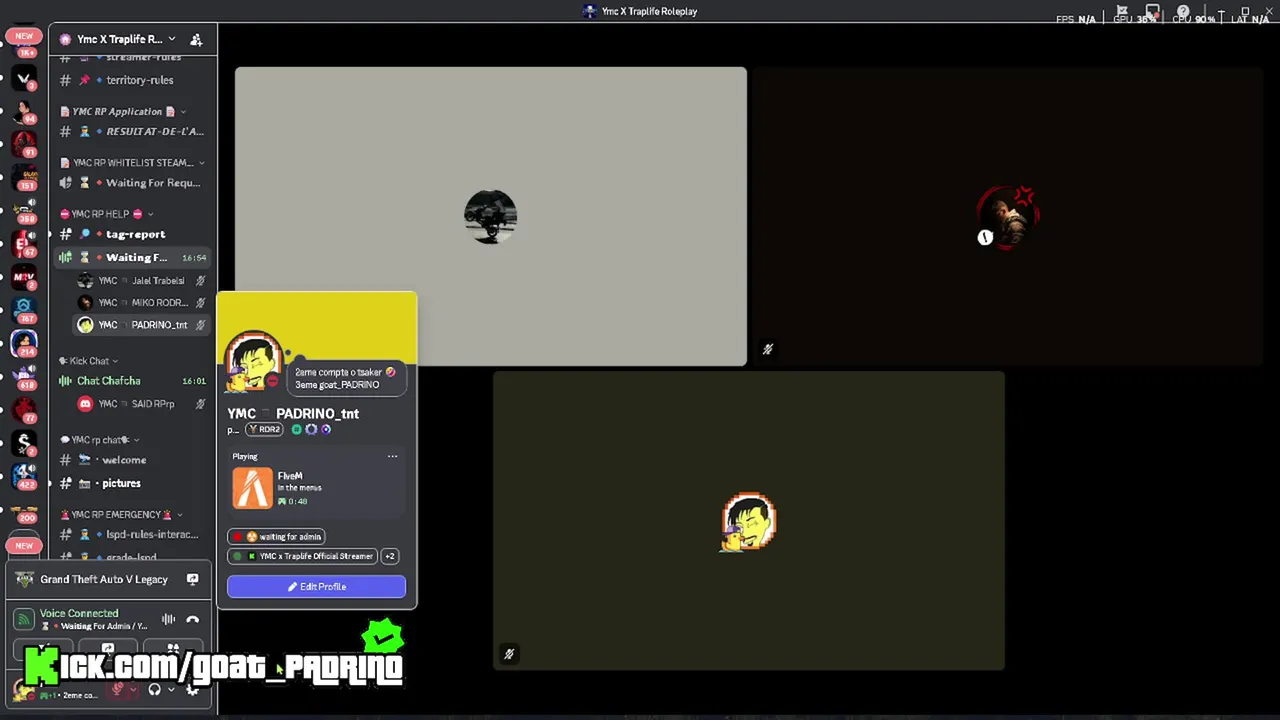Click the invite people icon beside server name
Screen dimensions: 1280x720
(x=196, y=39)
